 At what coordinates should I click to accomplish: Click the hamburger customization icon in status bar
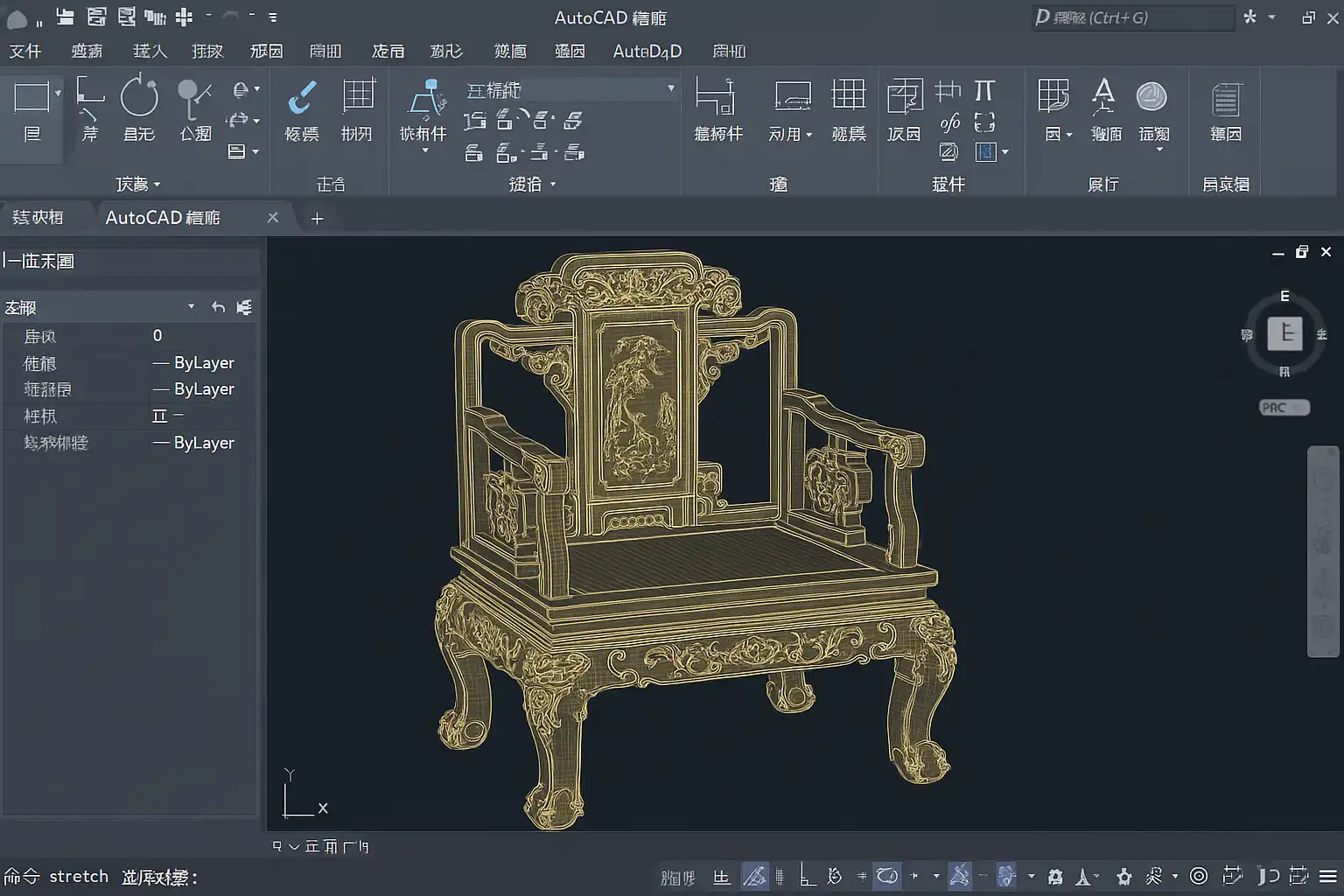pyautogui.click(x=1328, y=876)
